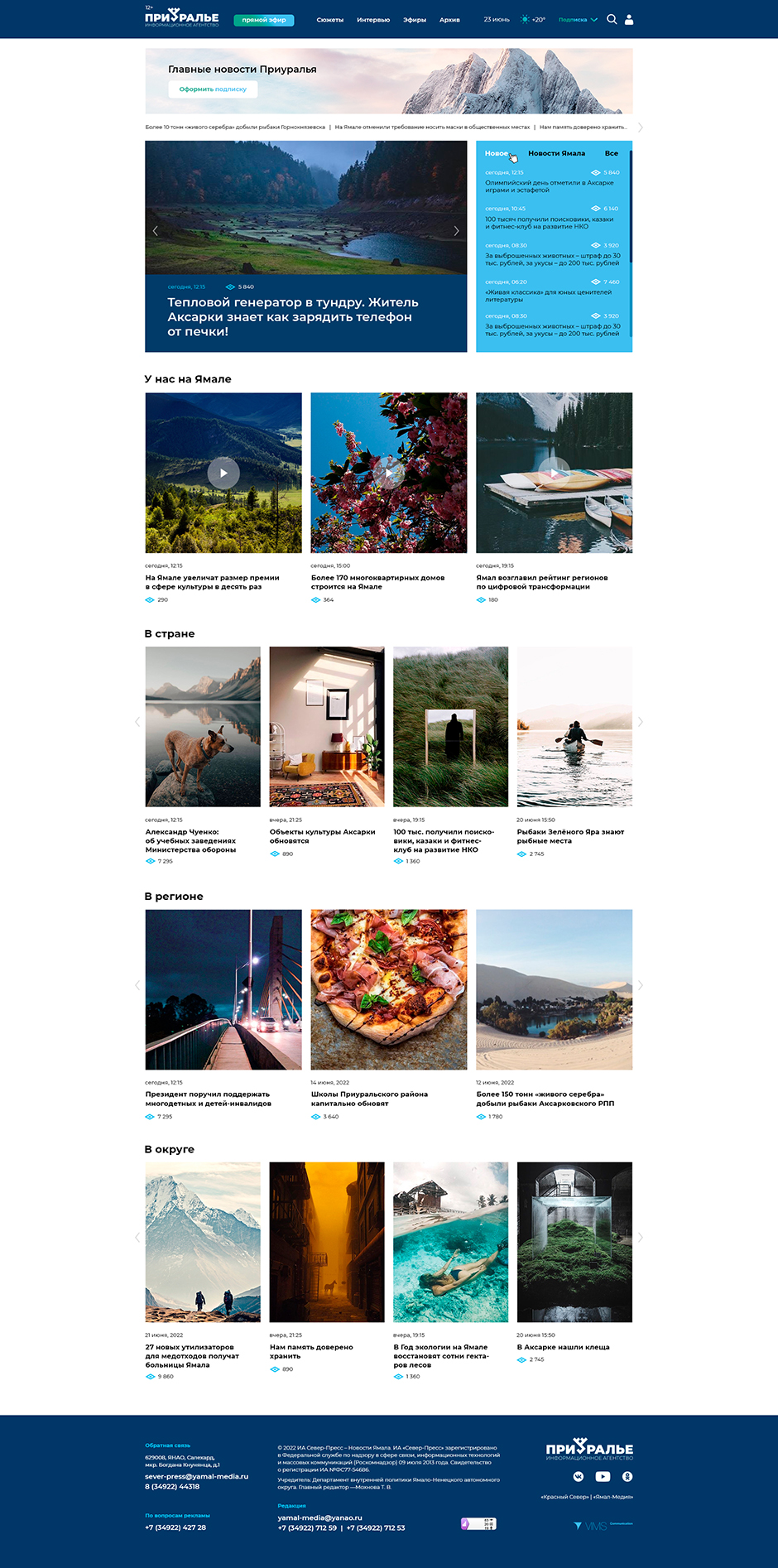Advance the В стране carousel with the right arrow

pos(641,722)
